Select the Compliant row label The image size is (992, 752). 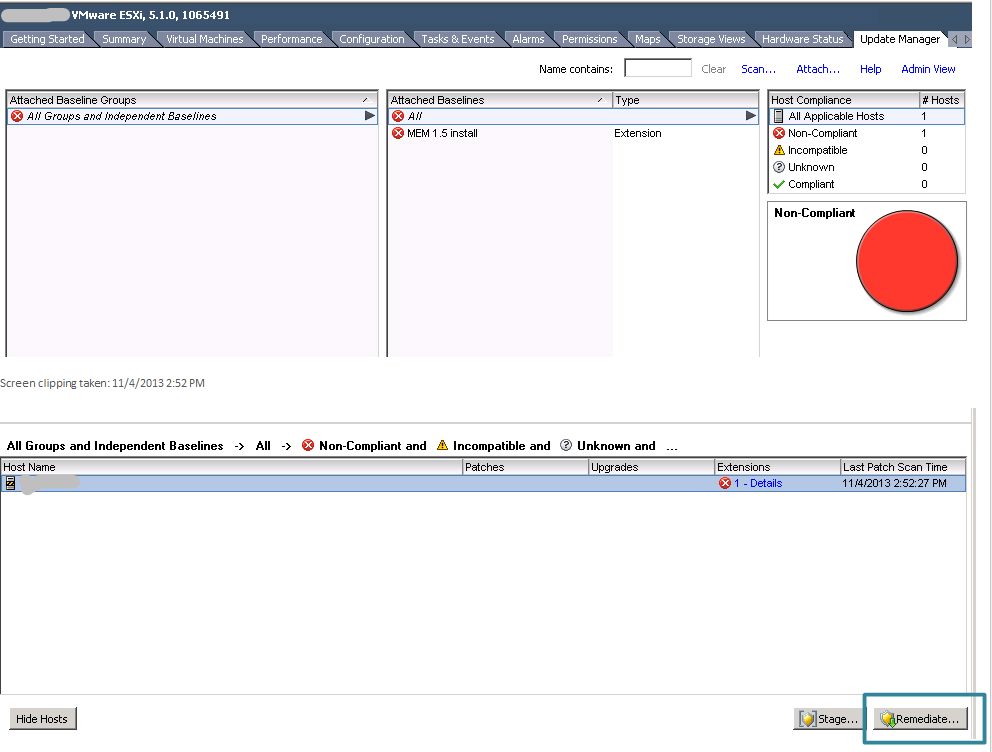811,185
